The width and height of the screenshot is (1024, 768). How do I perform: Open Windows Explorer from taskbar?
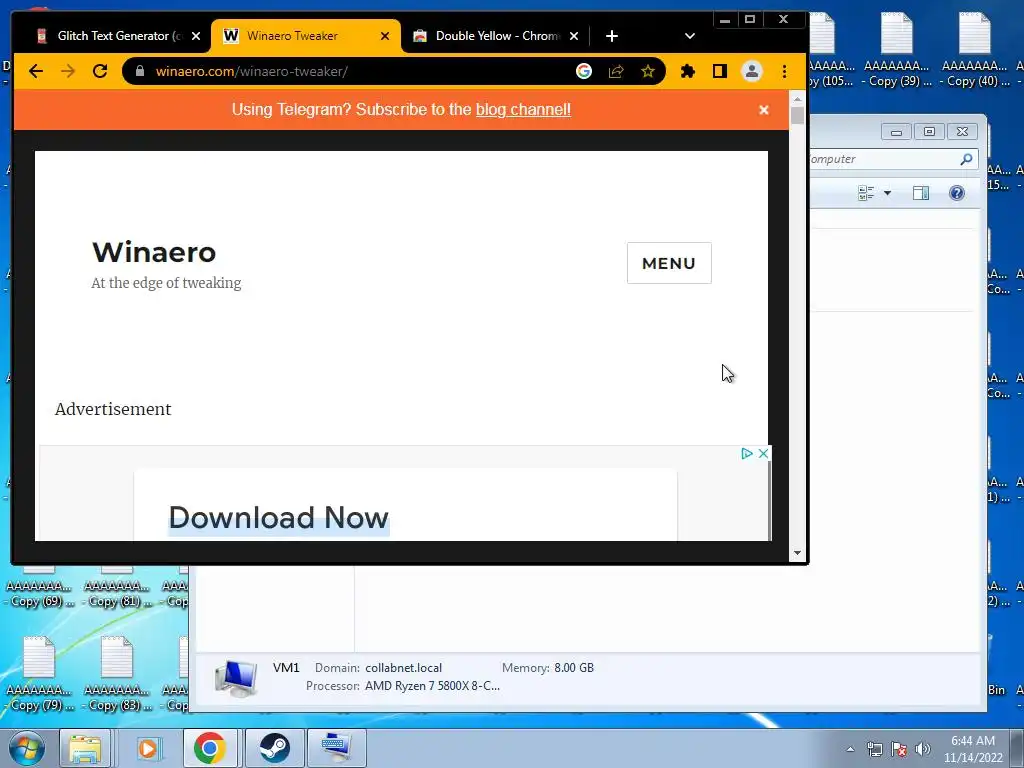point(86,748)
